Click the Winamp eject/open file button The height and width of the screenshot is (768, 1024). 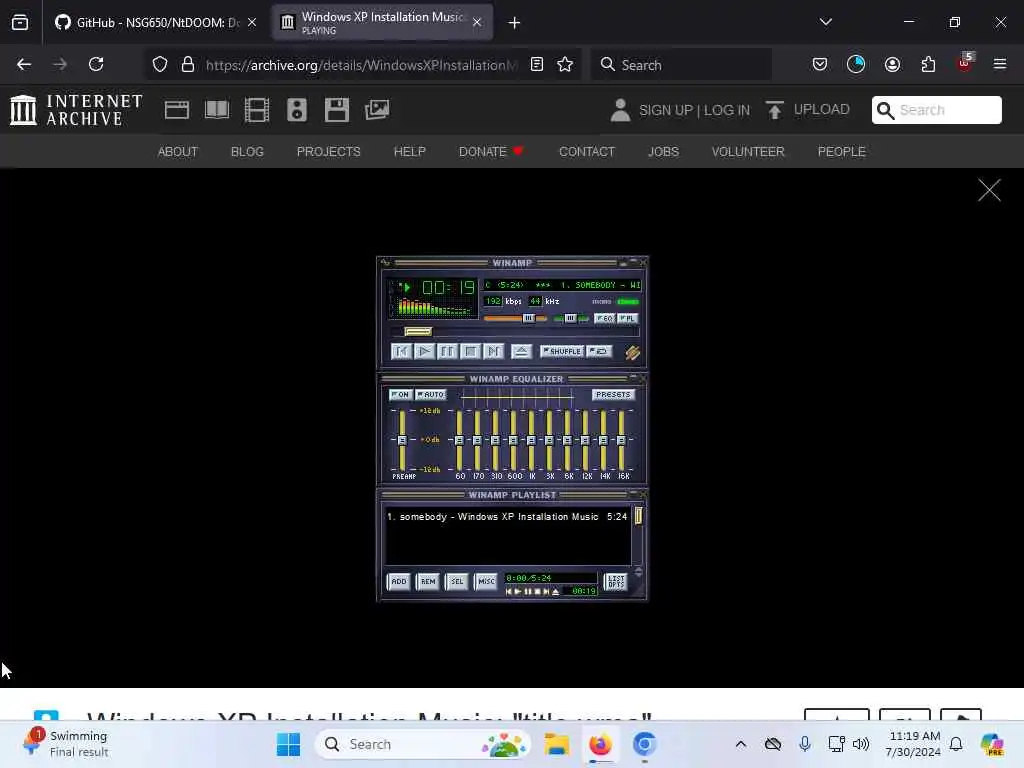pos(521,351)
